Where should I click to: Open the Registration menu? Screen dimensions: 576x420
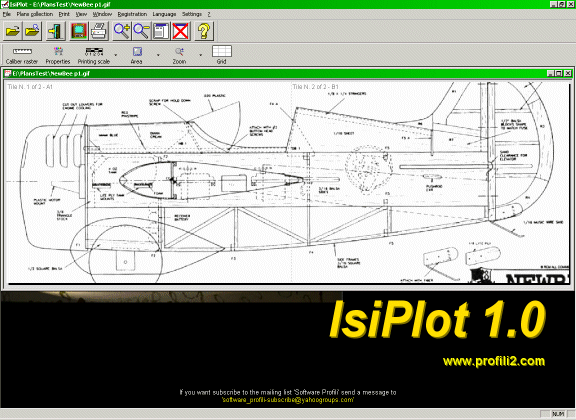point(132,14)
